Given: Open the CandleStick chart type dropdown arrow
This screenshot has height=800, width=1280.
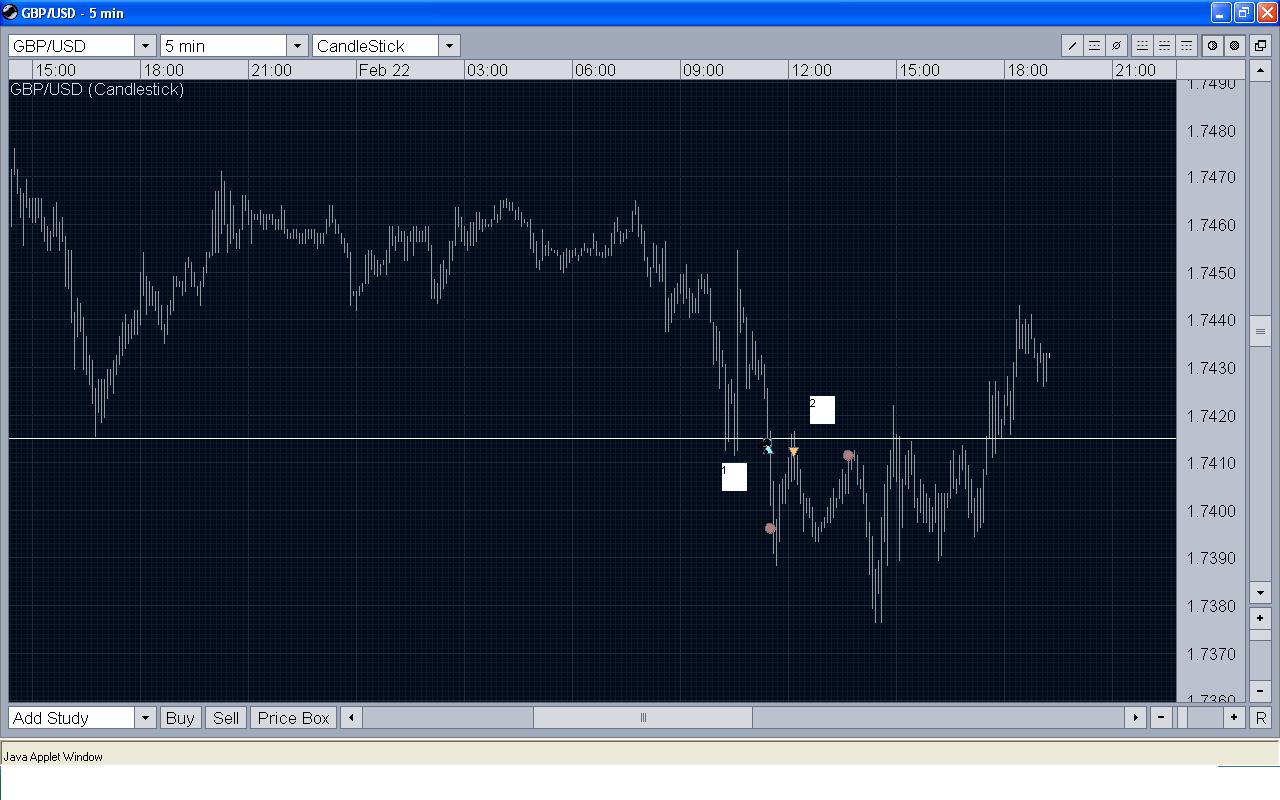Looking at the screenshot, I should coord(449,46).
